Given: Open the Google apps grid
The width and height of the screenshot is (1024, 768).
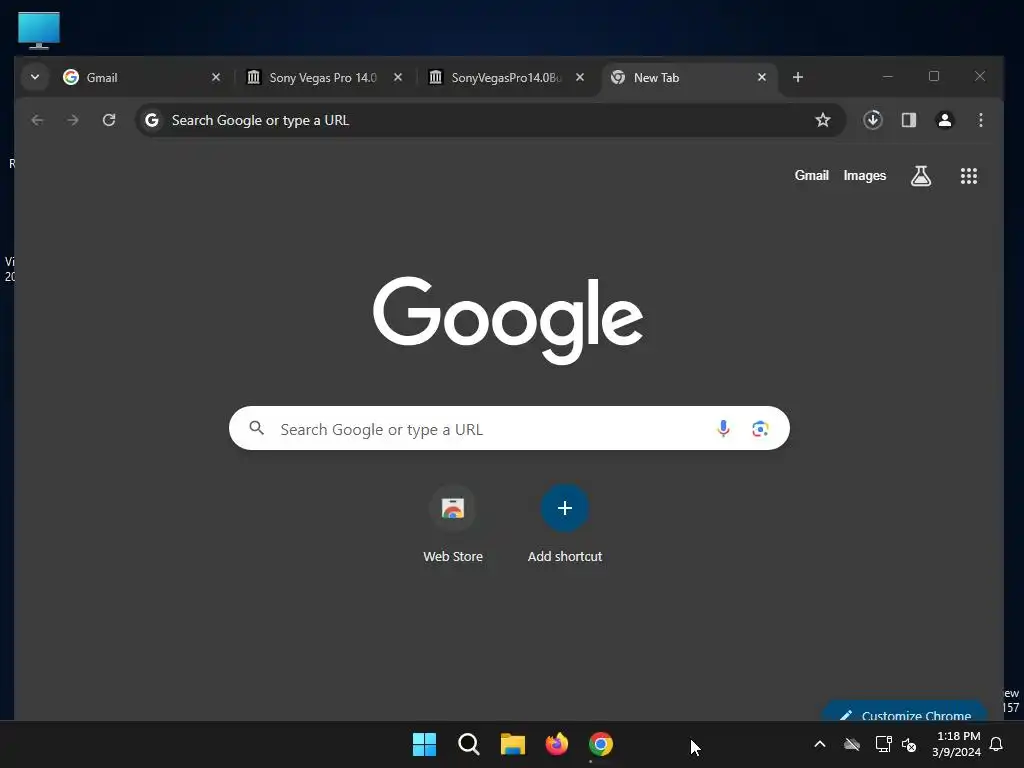Looking at the screenshot, I should (968, 176).
